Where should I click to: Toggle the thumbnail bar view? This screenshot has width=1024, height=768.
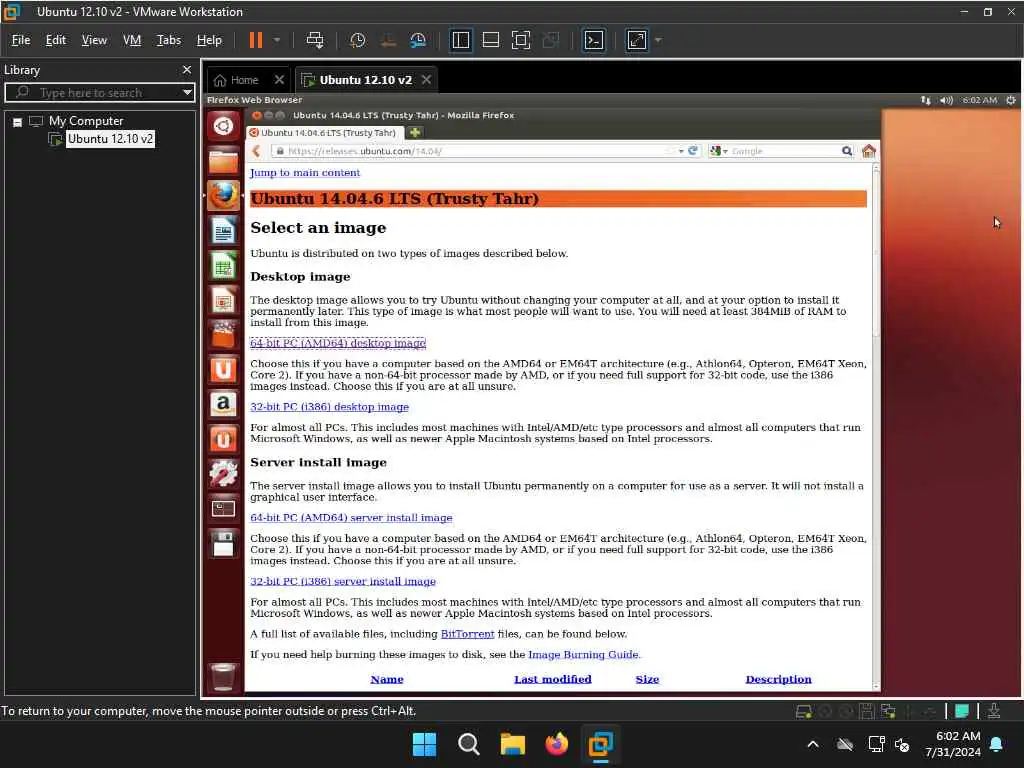(490, 40)
